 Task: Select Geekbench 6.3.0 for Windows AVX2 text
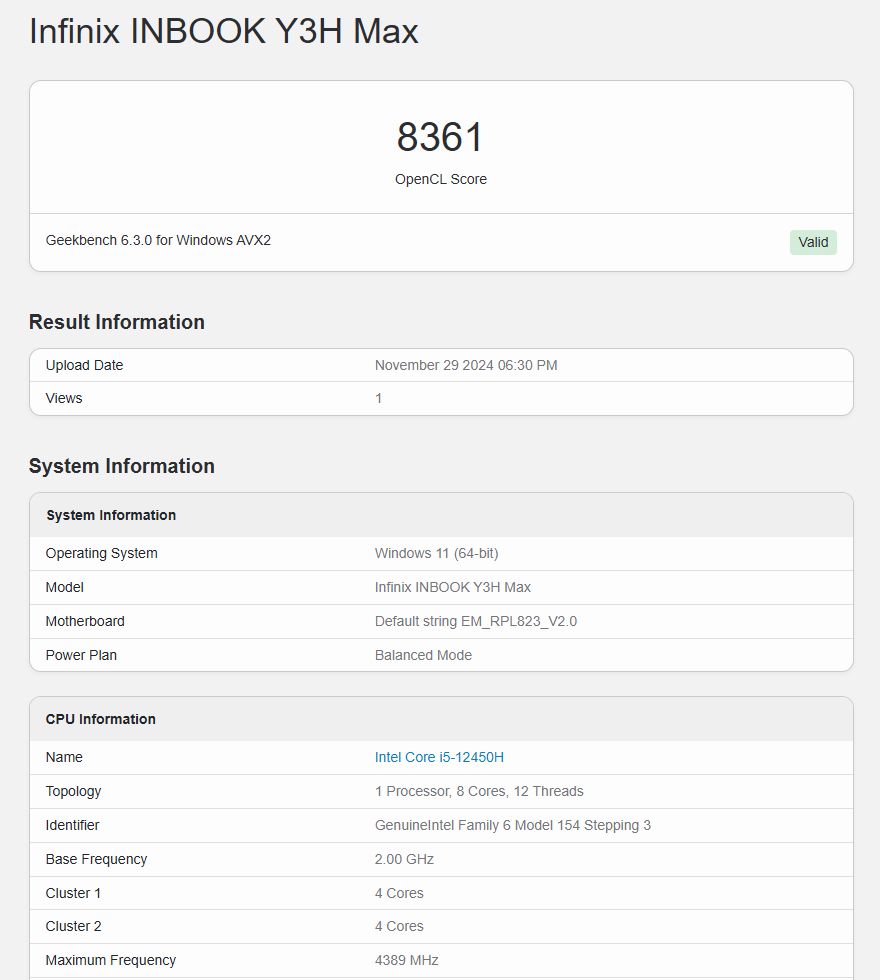[158, 240]
